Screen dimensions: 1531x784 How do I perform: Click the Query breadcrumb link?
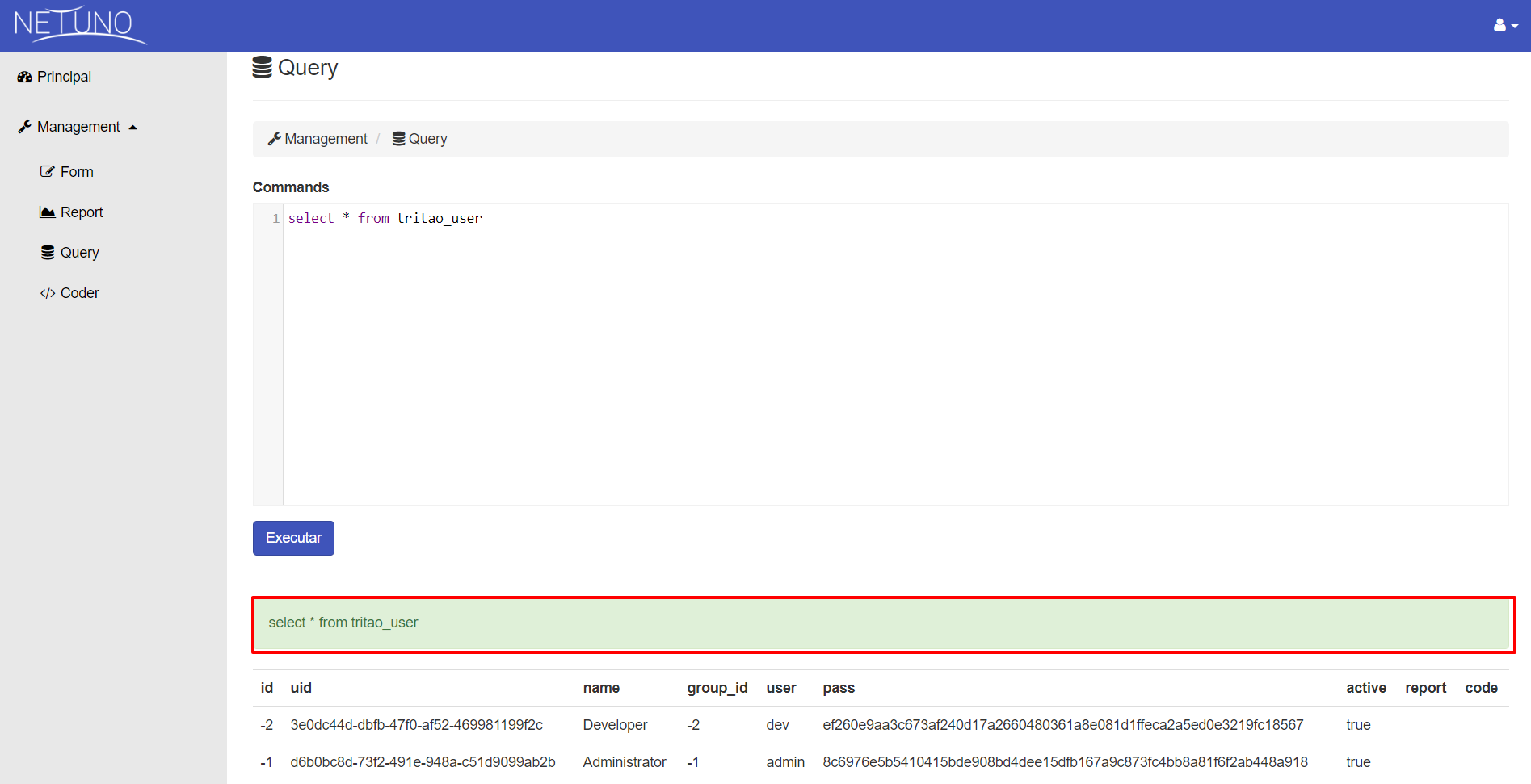427,139
